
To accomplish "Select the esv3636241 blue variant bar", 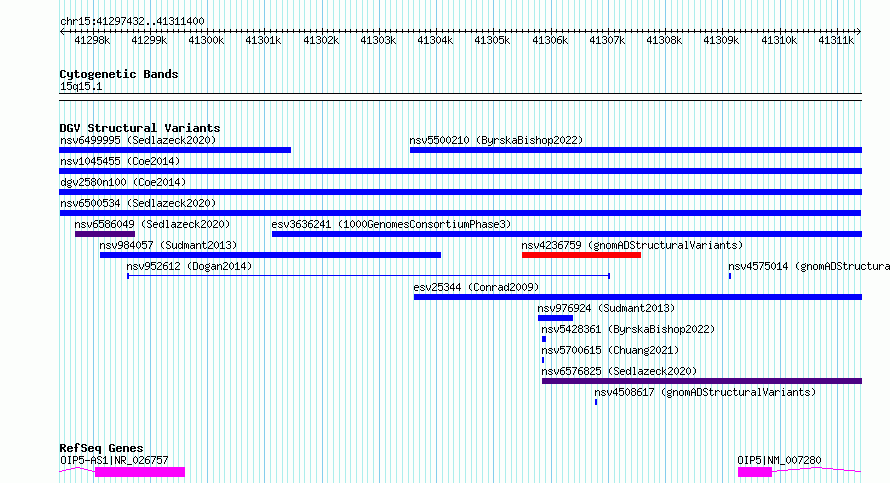I will coord(567,234).
